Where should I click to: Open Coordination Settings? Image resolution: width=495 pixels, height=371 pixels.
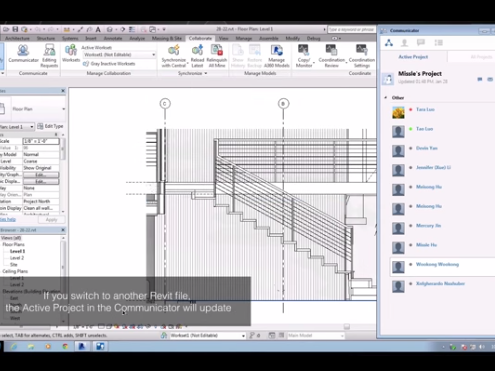click(x=362, y=56)
